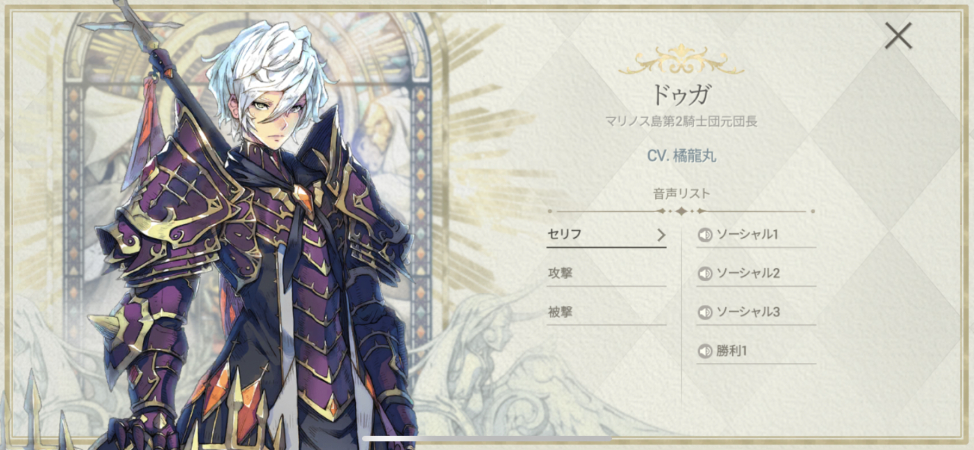Play the ソーシャル3 speaker icon
The width and height of the screenshot is (974, 450).
pos(704,312)
